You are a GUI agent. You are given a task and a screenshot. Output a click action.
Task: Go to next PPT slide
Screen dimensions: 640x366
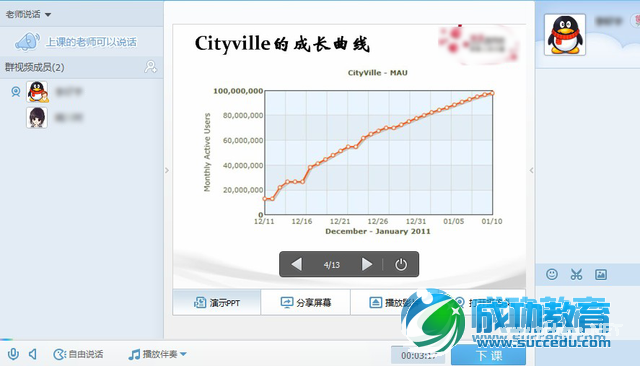coord(367,264)
